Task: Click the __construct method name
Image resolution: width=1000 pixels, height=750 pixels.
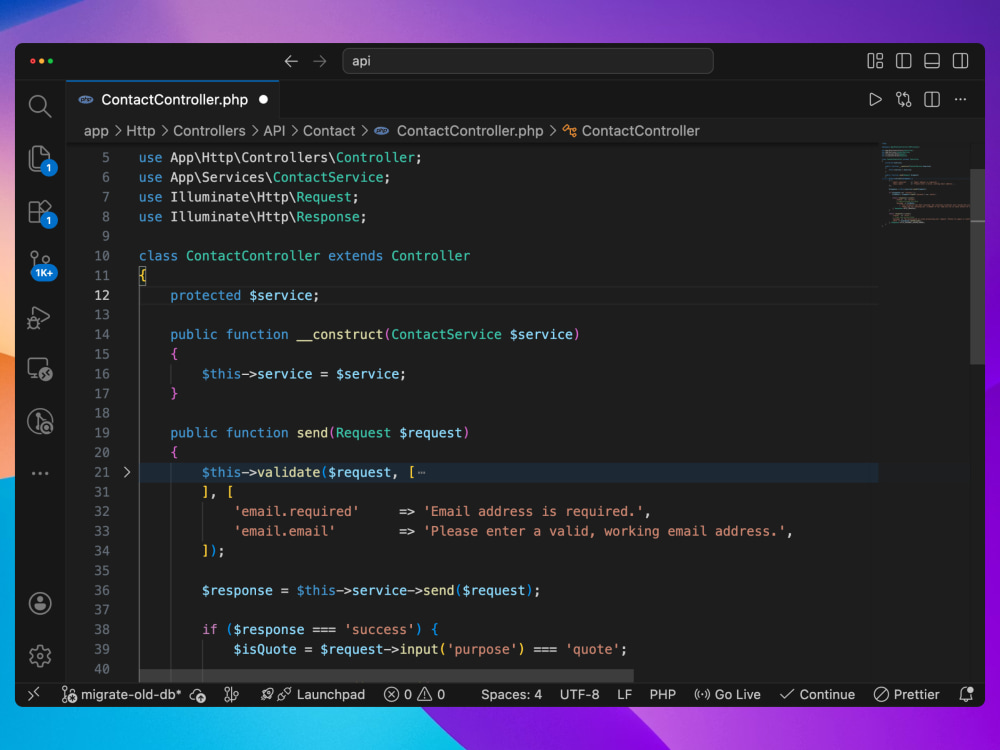Action: 339,335
